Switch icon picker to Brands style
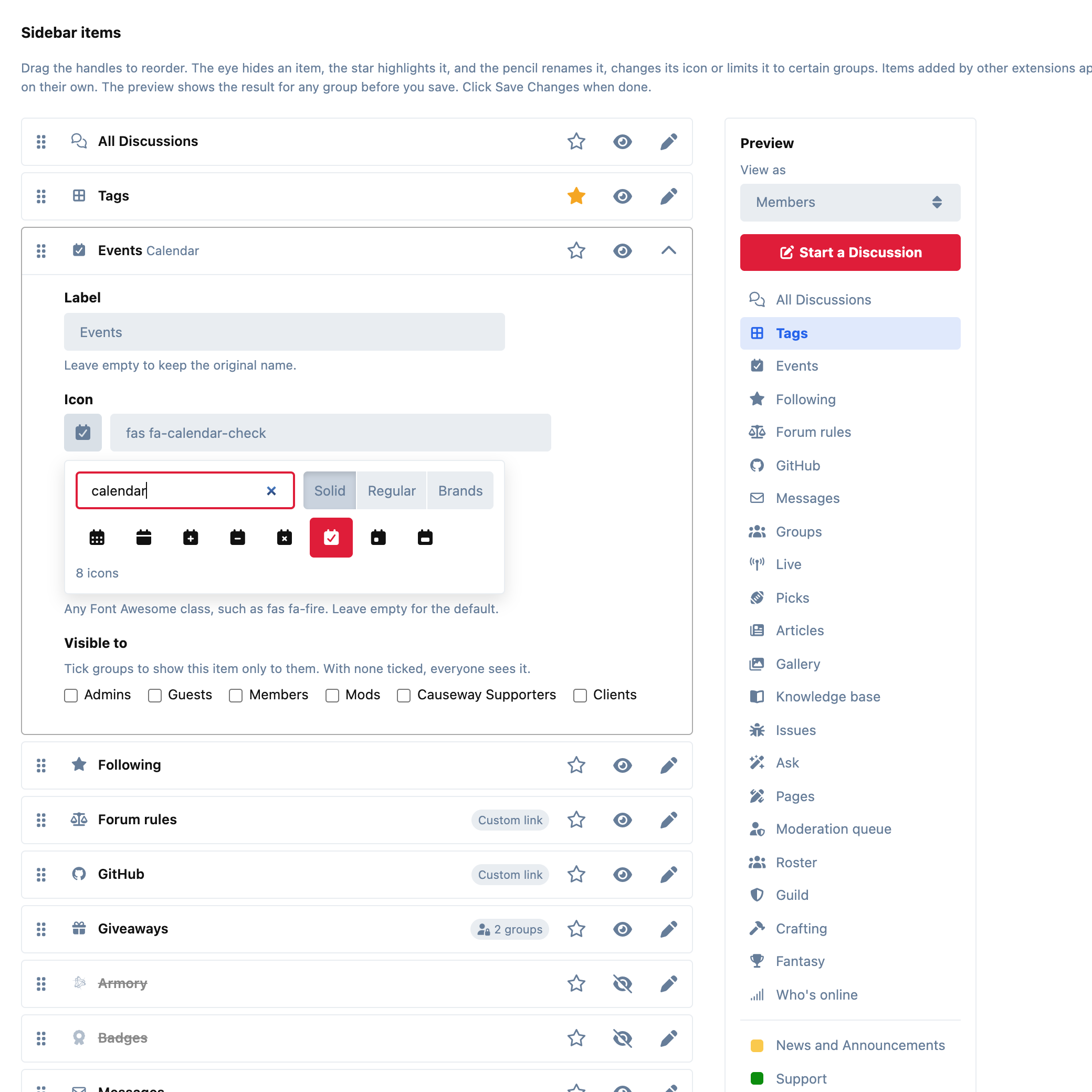 pos(460,490)
